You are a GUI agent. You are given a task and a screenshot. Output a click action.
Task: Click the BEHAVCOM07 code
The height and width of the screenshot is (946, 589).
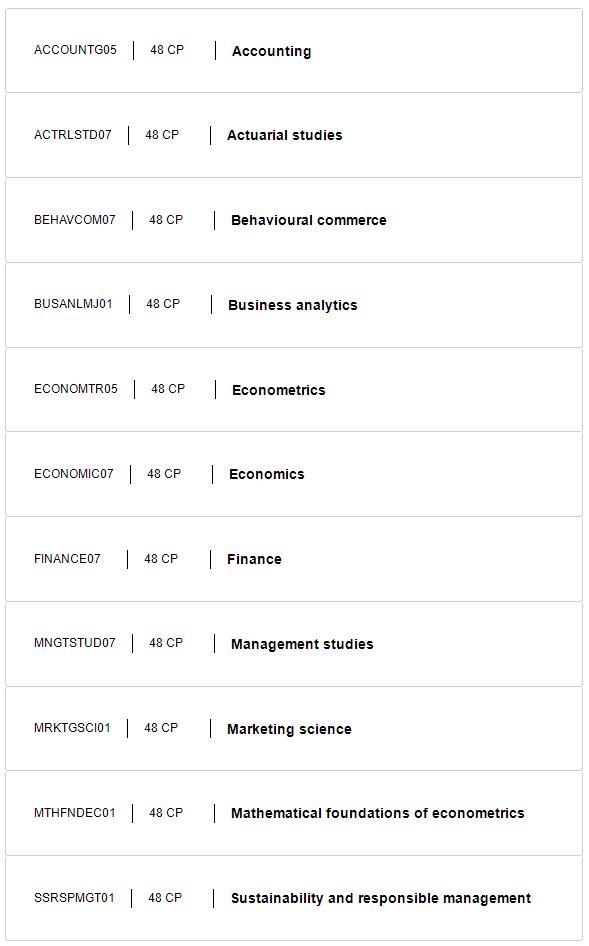[x=75, y=220]
